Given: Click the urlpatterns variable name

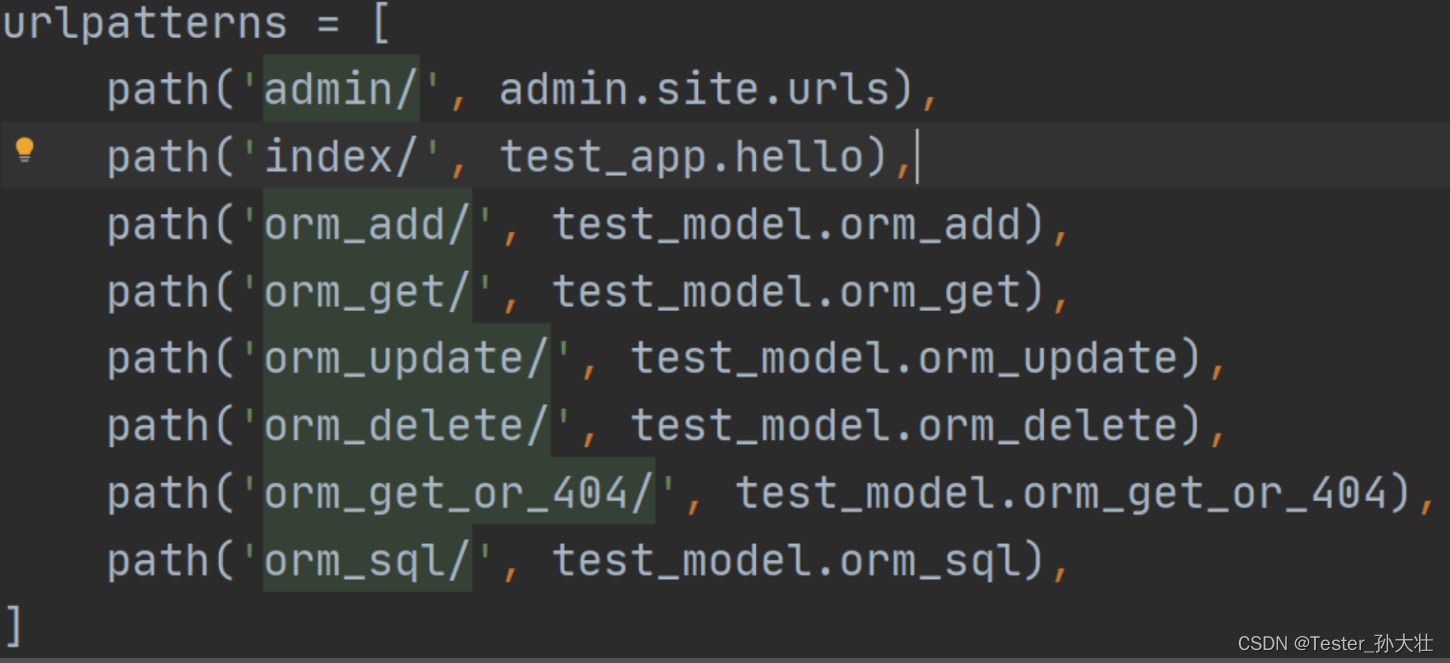Looking at the screenshot, I should pos(145,24).
